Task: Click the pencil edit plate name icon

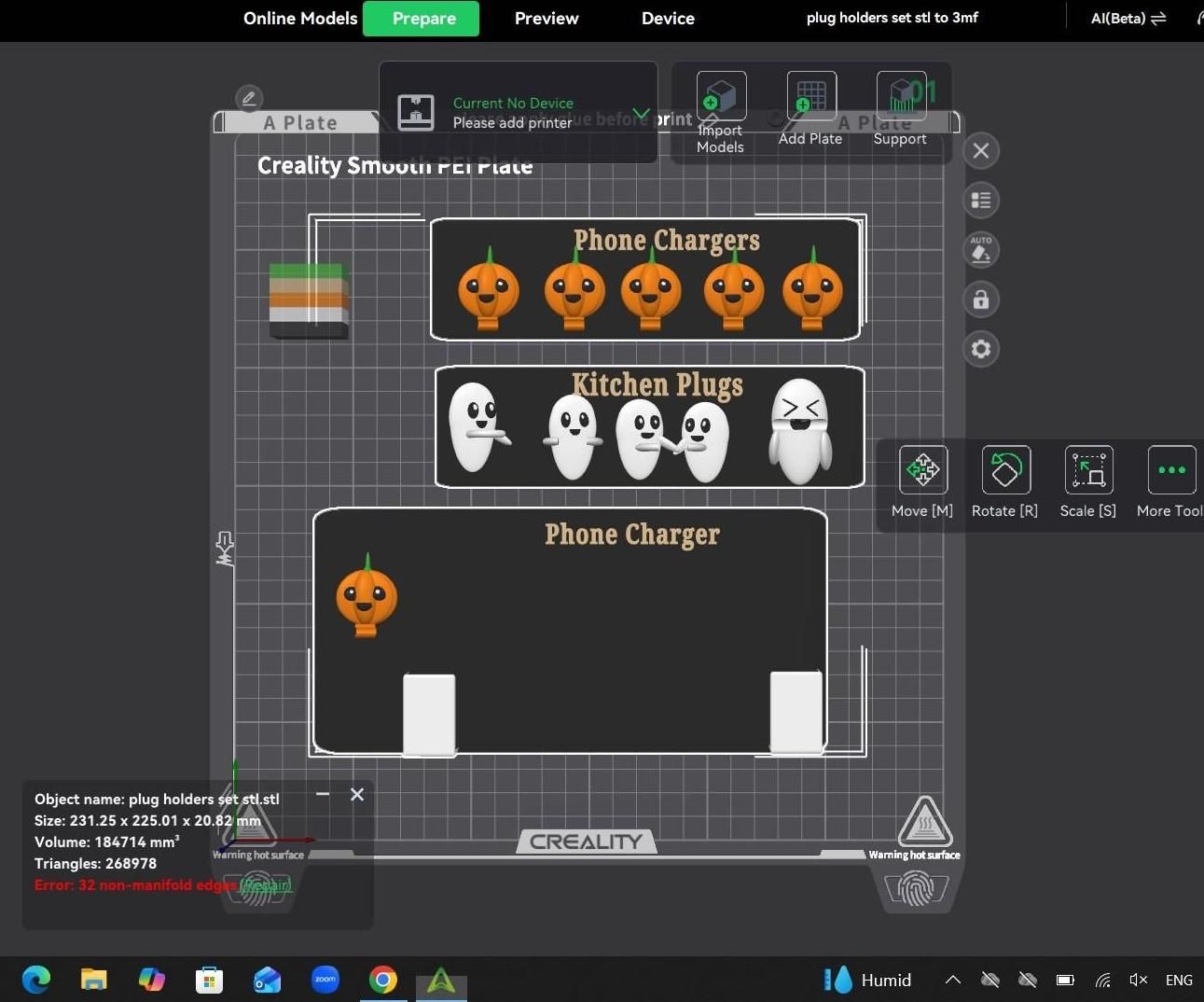Action: 249,98
